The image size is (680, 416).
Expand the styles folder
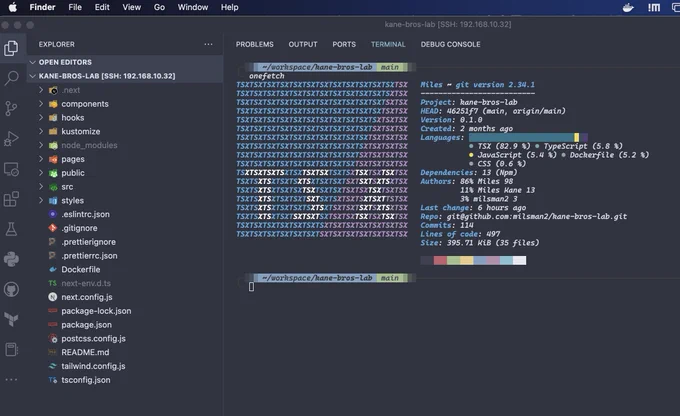(41, 200)
